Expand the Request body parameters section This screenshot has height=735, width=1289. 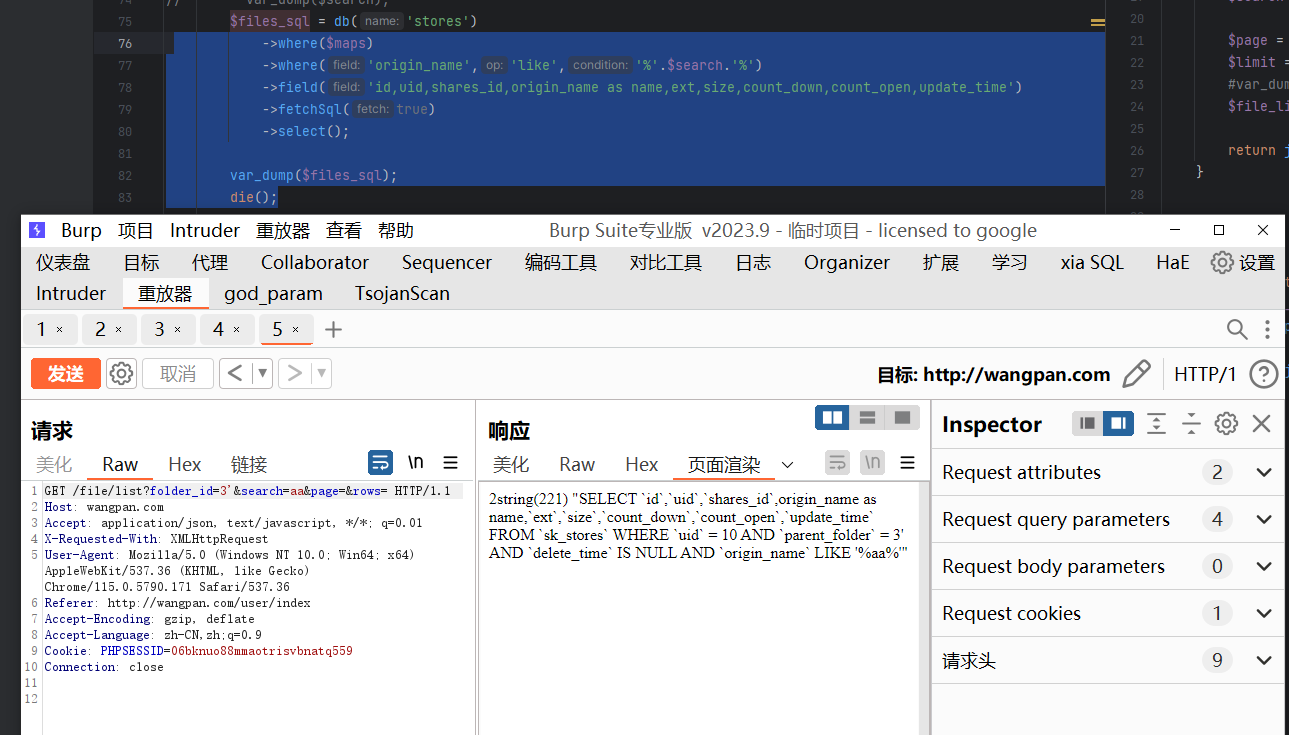(1108, 566)
